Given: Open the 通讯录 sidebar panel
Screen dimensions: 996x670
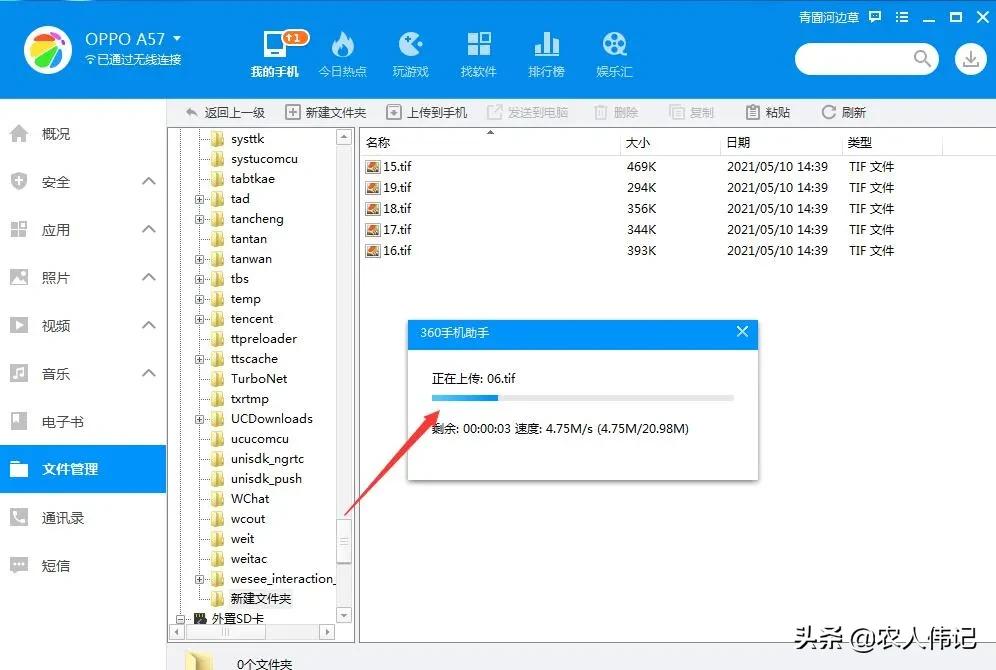Looking at the screenshot, I should click(57, 517).
